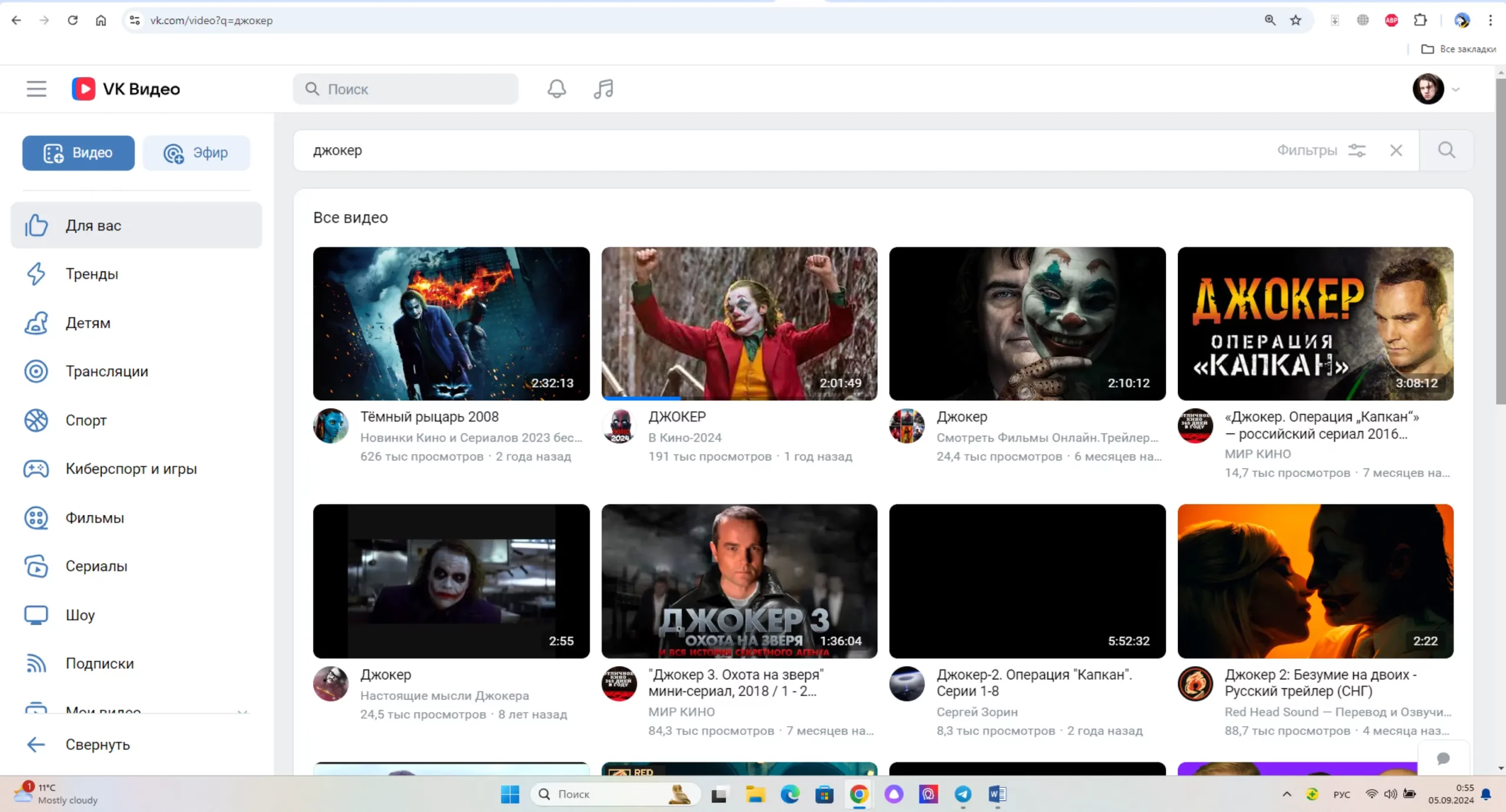Open the Тренды section
This screenshot has height=812, width=1506.
pyautogui.click(x=92, y=274)
